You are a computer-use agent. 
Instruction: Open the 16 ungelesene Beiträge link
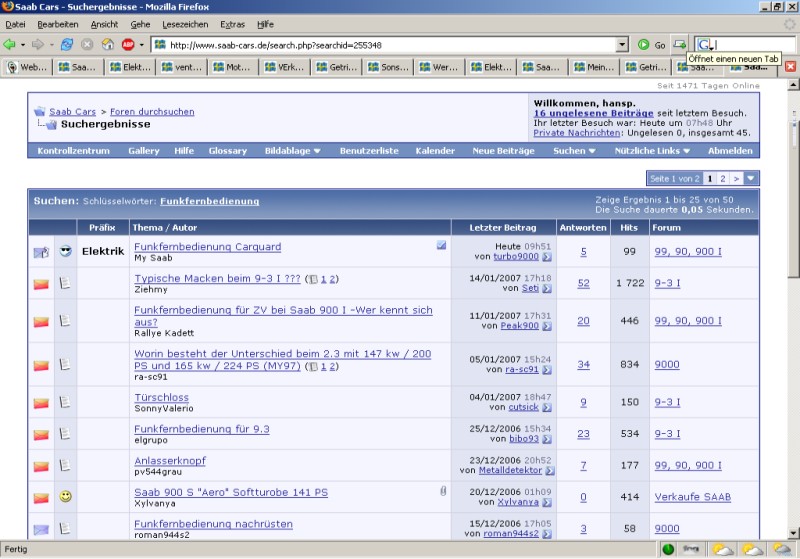point(593,113)
